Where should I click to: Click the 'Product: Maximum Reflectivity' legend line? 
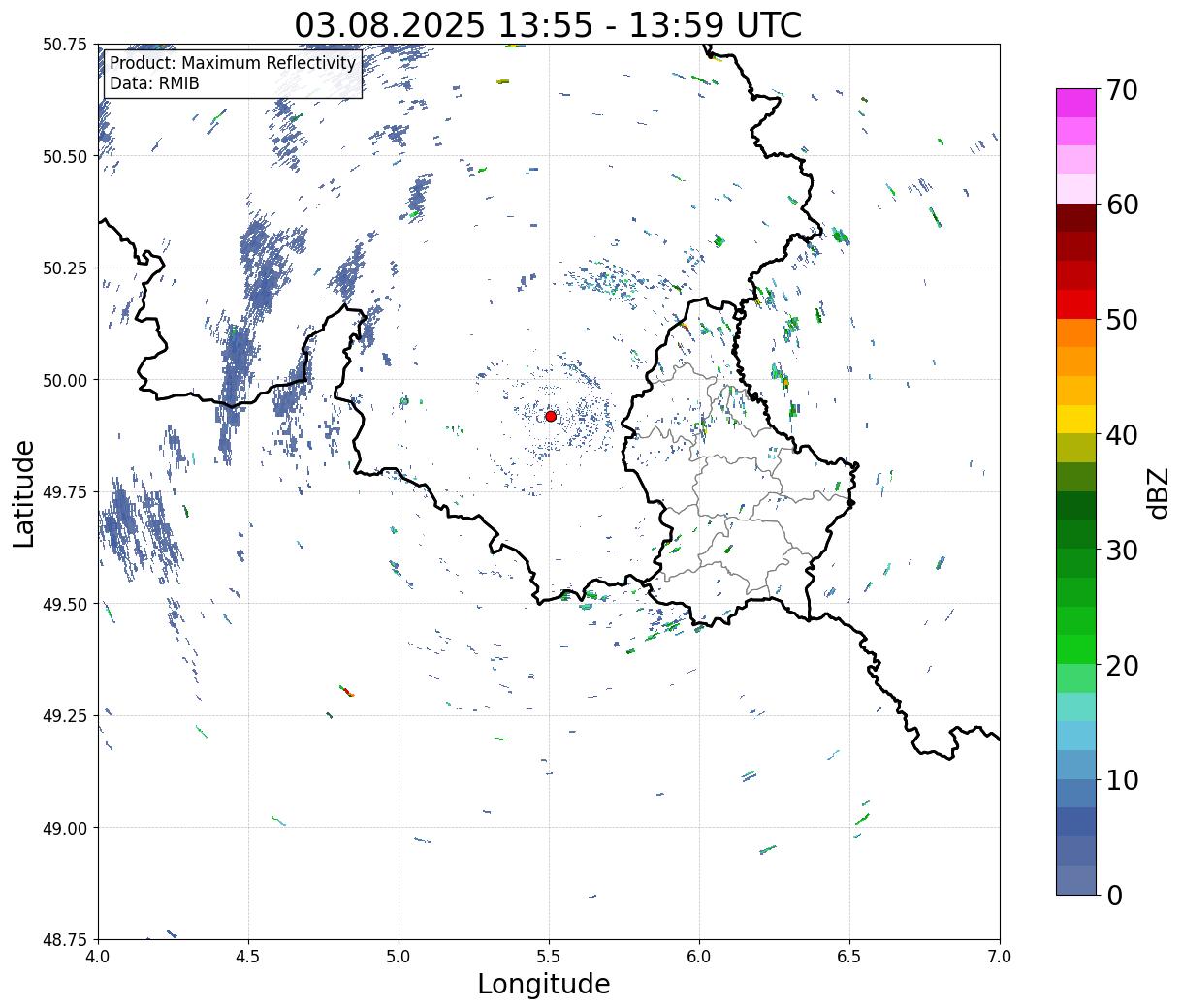pos(233,64)
